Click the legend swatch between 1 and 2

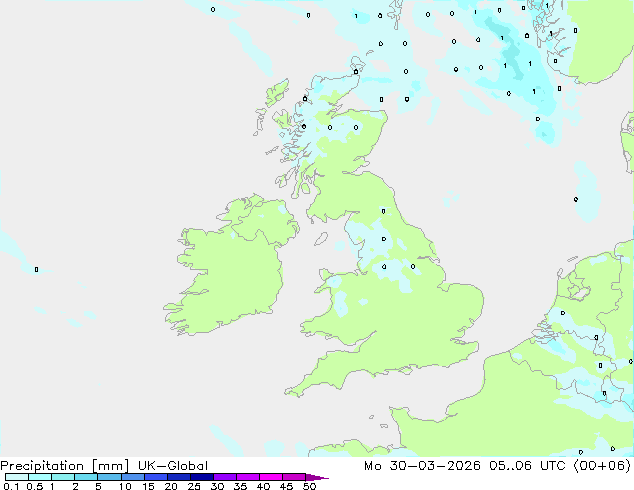[63, 477]
